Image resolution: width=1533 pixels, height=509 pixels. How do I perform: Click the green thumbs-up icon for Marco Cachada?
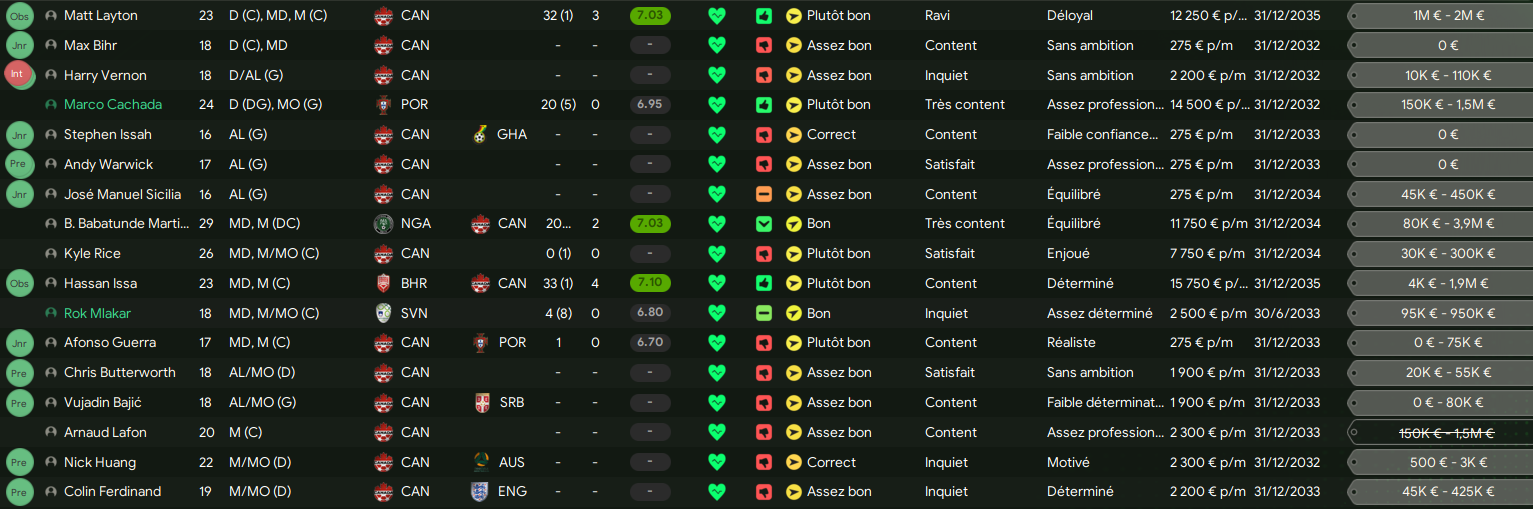(764, 104)
